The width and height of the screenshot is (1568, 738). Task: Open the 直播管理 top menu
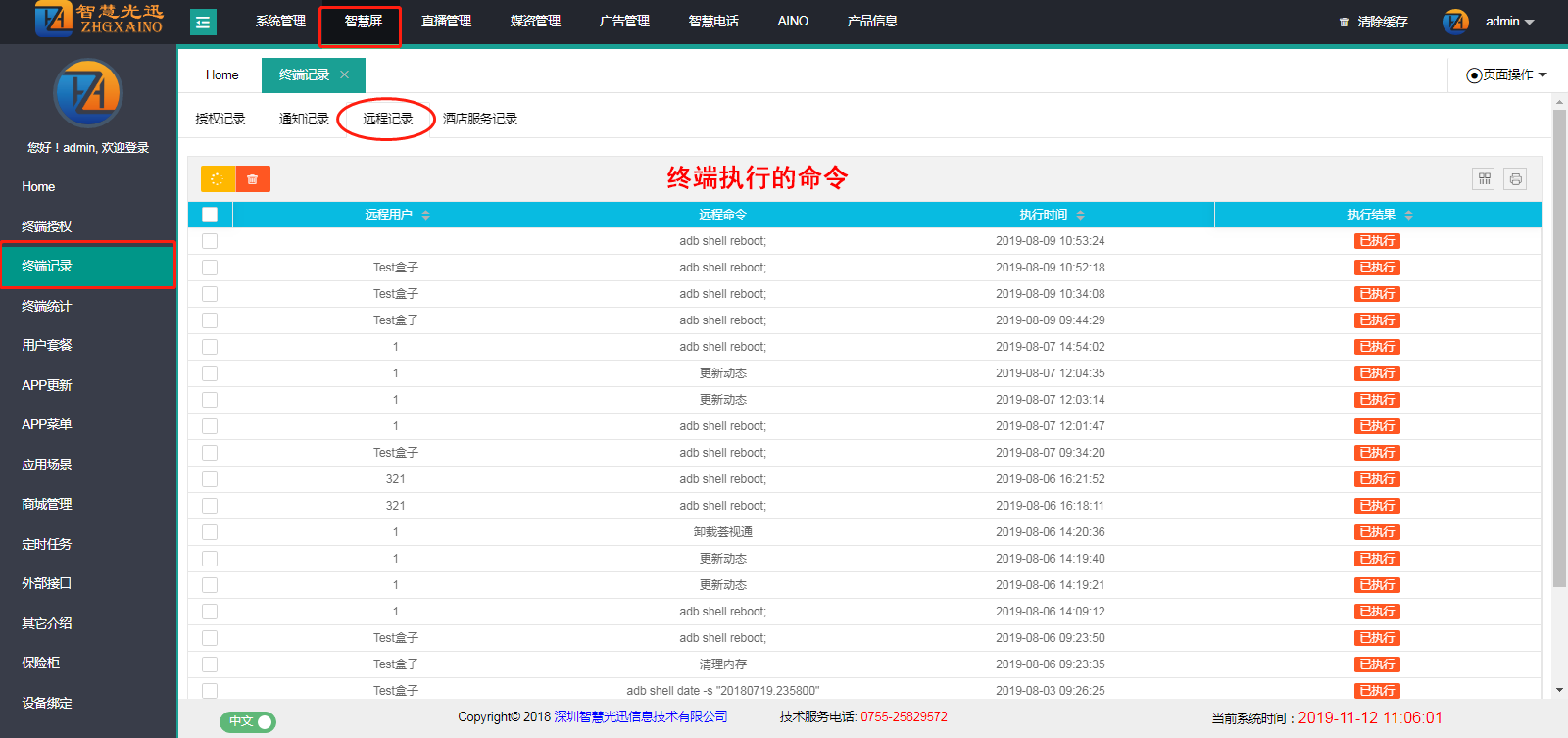[x=446, y=21]
